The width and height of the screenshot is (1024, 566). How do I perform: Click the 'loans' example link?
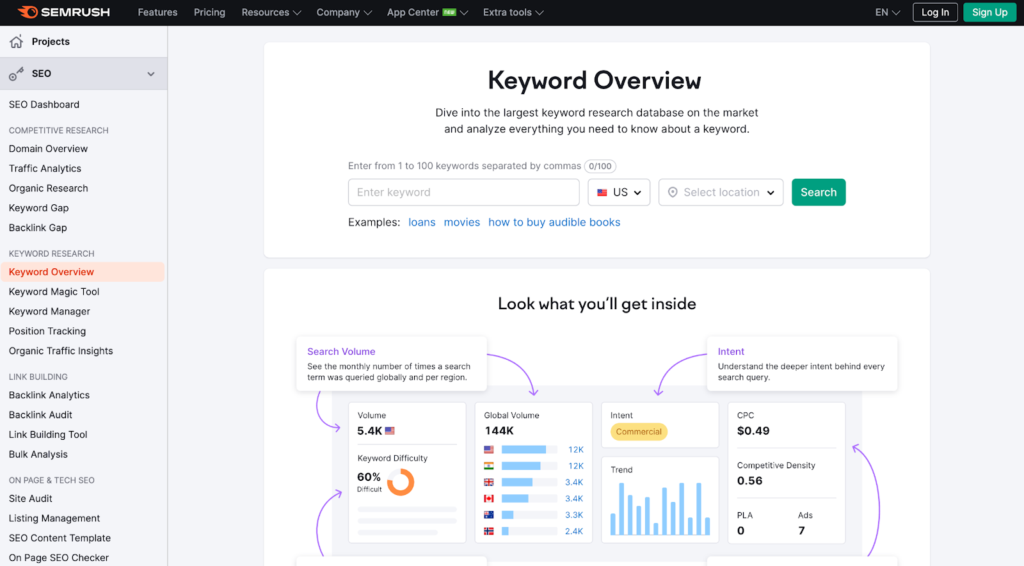tap(422, 222)
